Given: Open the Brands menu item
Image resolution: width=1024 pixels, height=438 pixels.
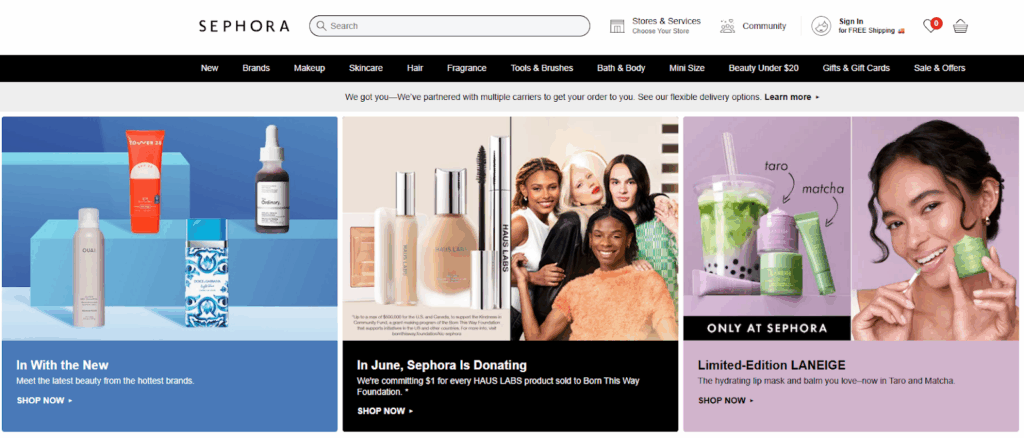Looking at the screenshot, I should (256, 68).
